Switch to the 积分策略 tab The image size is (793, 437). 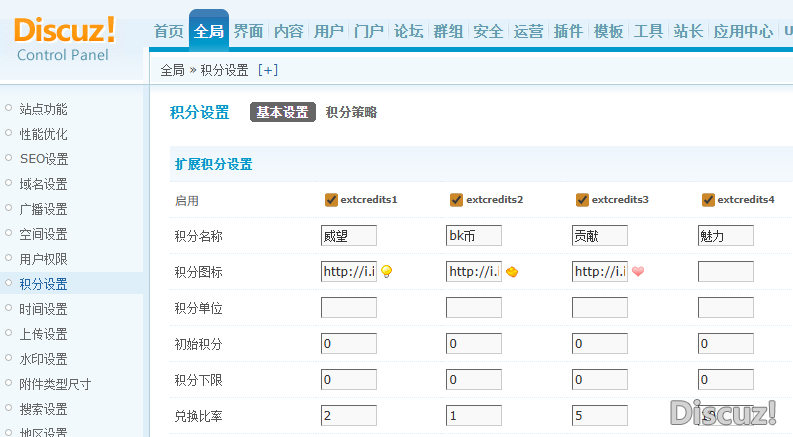(351, 113)
